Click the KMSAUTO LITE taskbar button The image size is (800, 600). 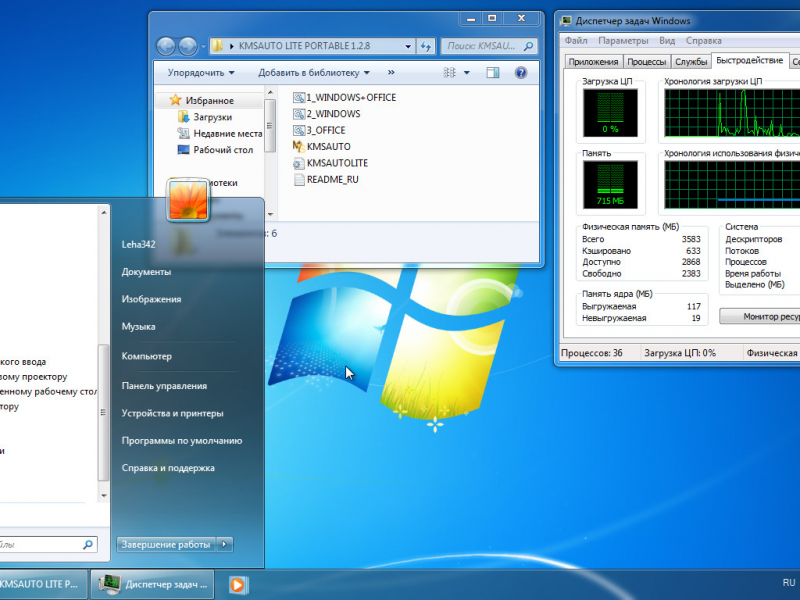tap(43, 584)
